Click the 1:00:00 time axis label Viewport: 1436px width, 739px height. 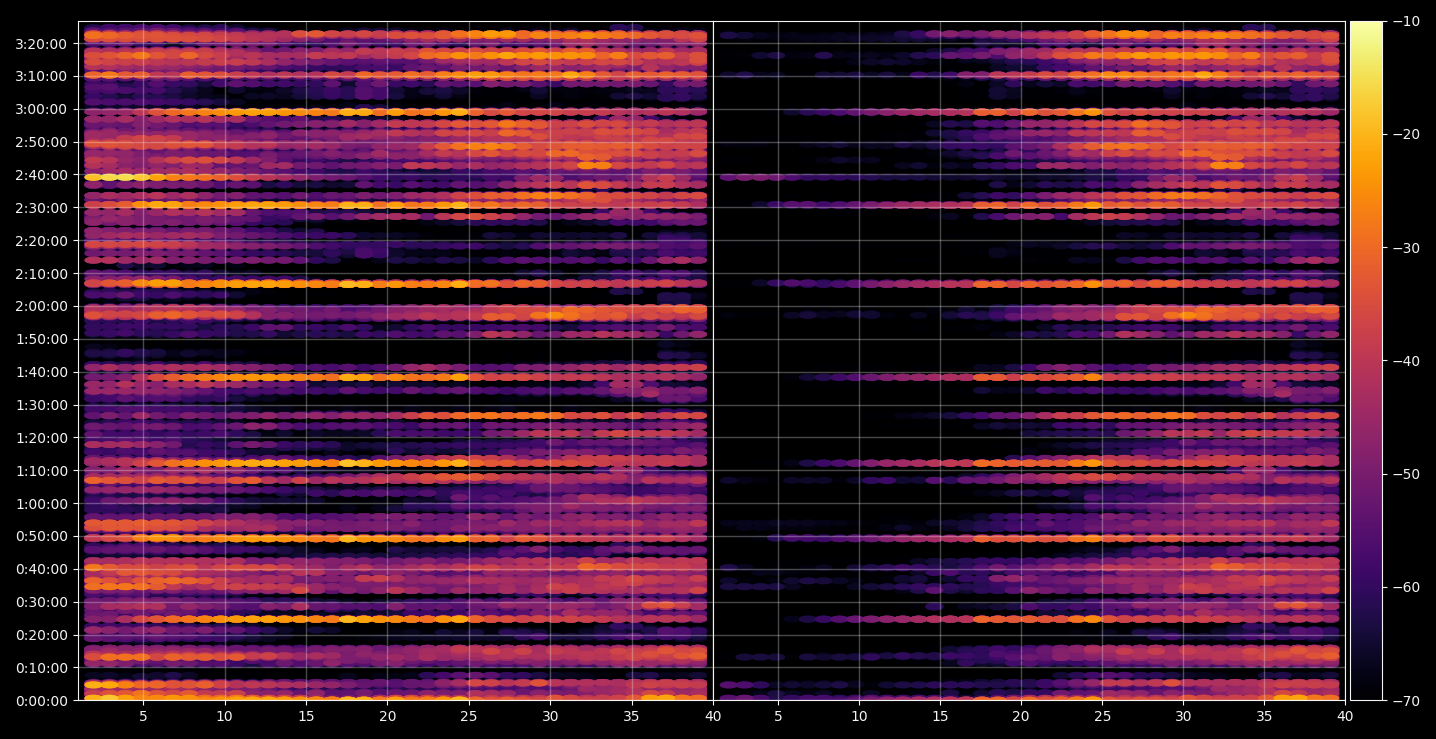(43, 504)
